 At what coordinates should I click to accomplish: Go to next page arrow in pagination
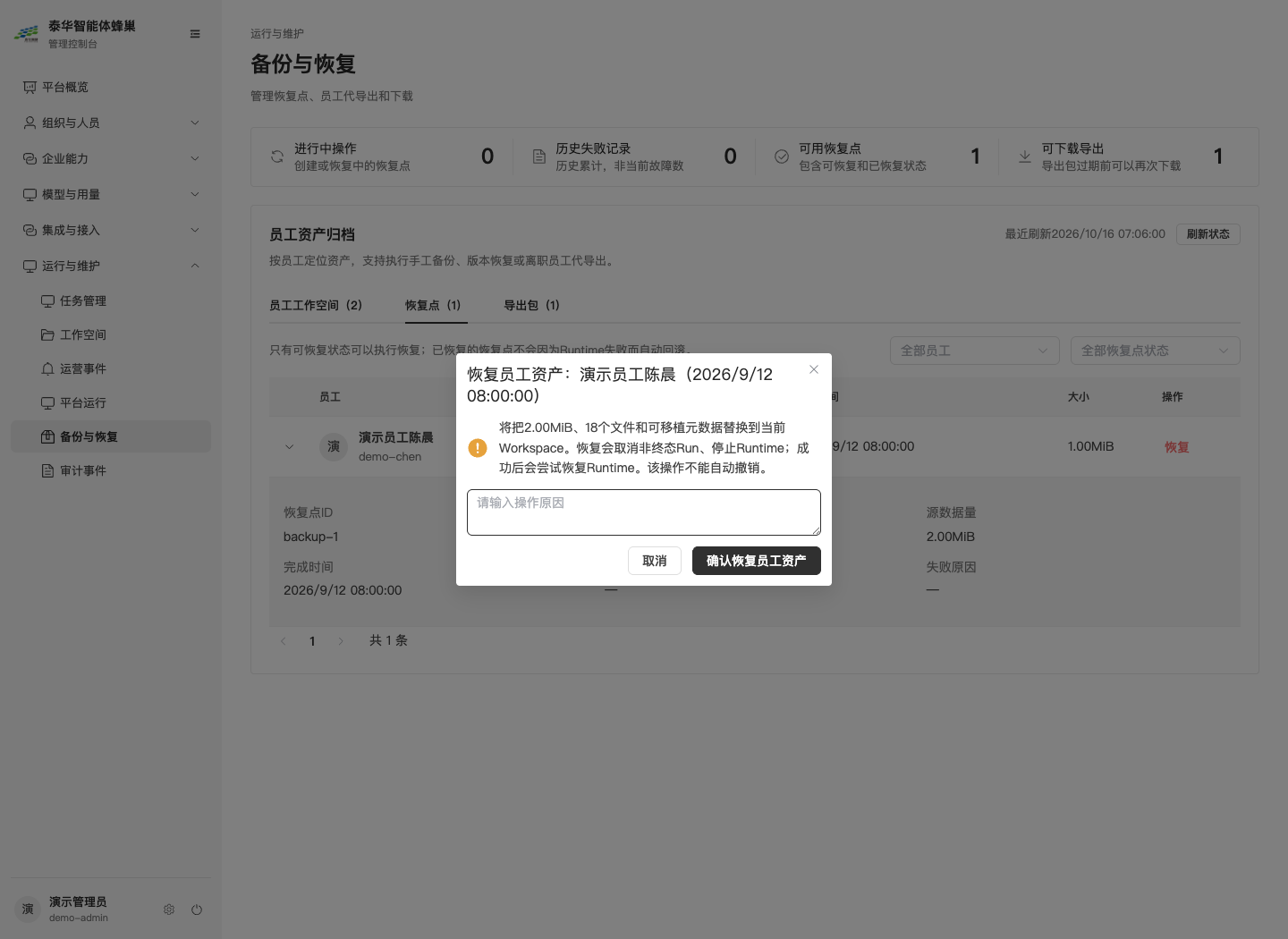coord(341,640)
